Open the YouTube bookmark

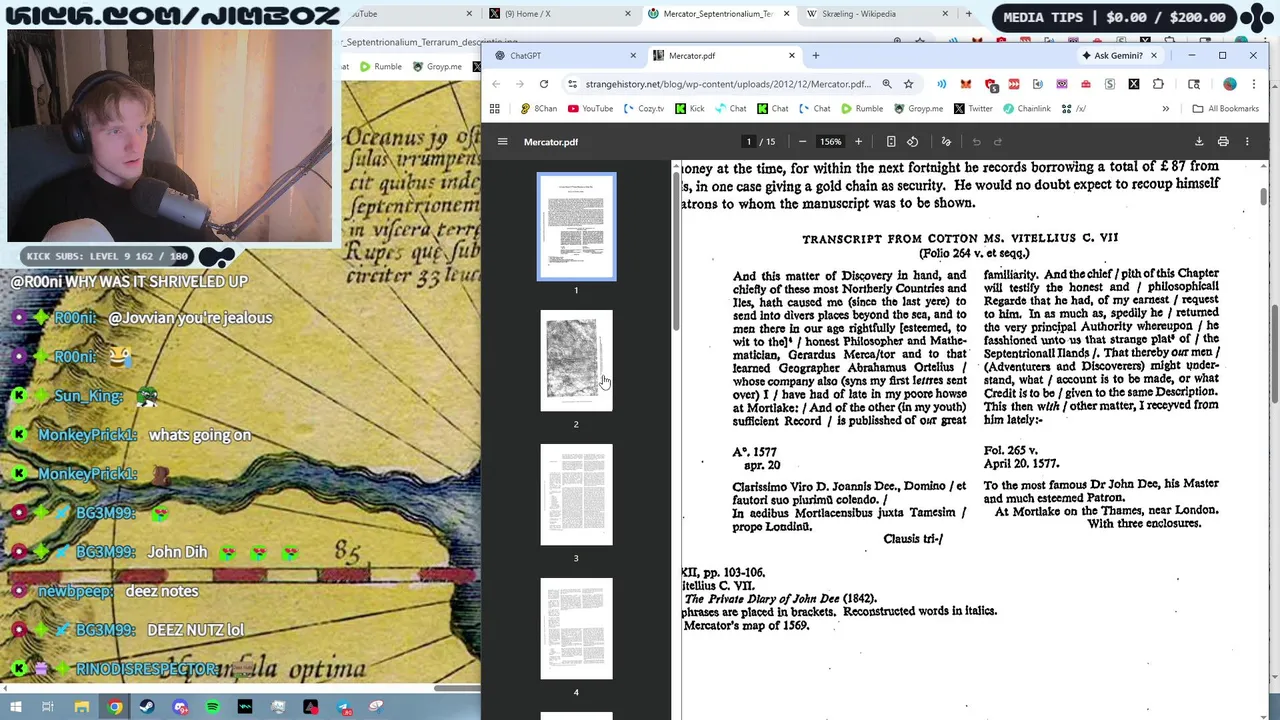pos(590,109)
